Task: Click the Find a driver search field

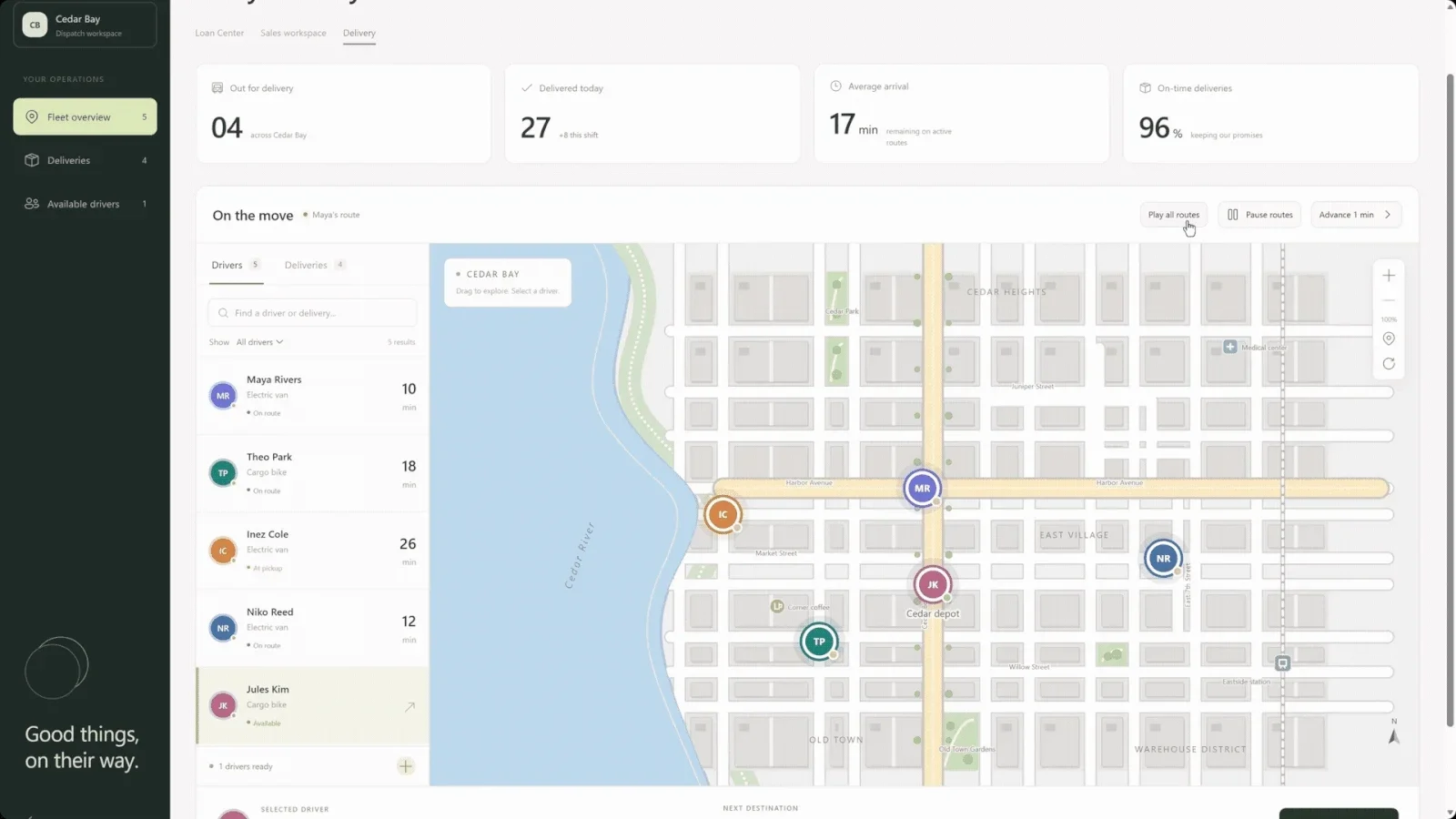Action: (312, 313)
